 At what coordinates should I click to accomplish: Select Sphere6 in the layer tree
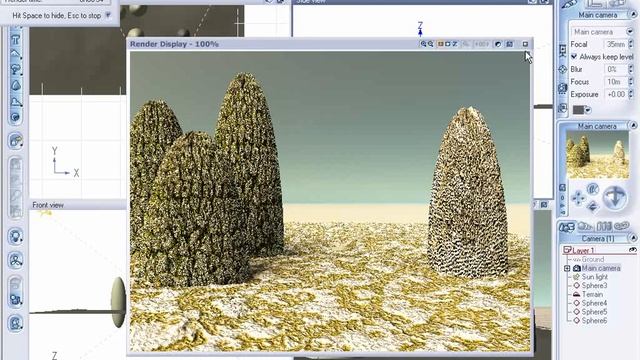[x=594, y=321]
